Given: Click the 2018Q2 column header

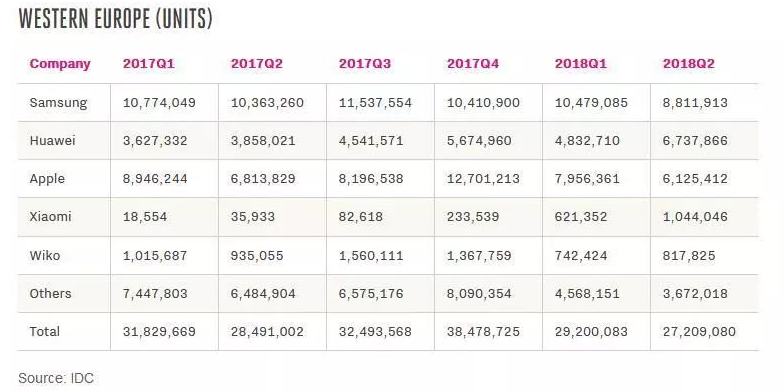Looking at the screenshot, I should point(689,64).
